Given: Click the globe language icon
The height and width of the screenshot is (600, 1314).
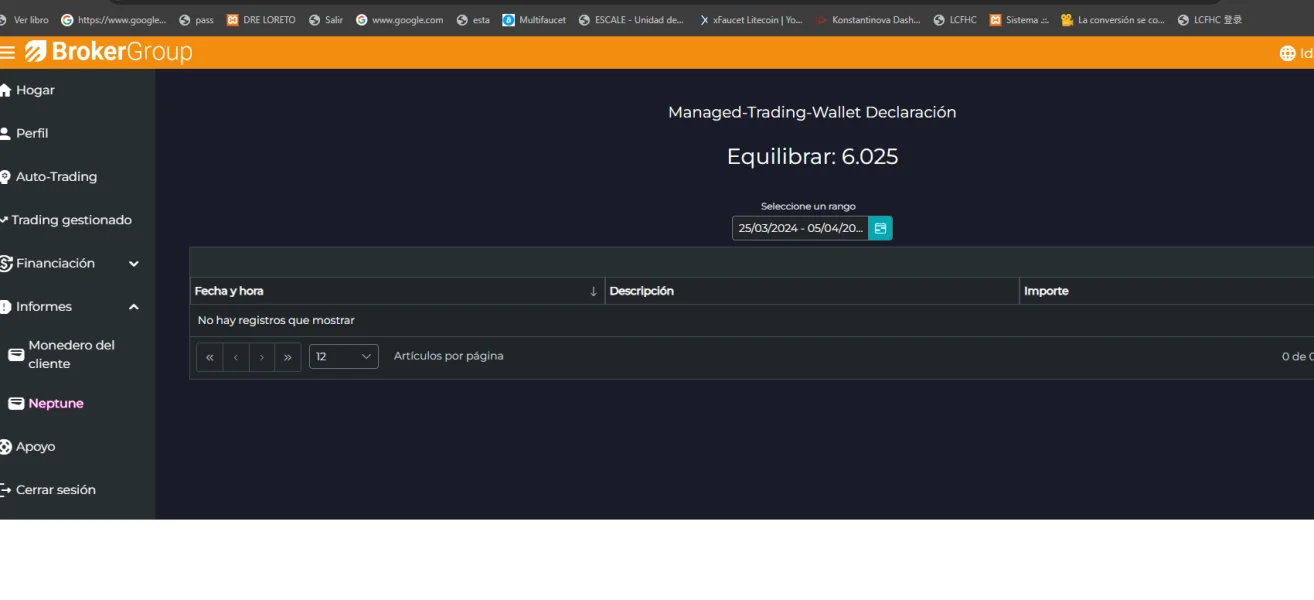Looking at the screenshot, I should [1287, 53].
